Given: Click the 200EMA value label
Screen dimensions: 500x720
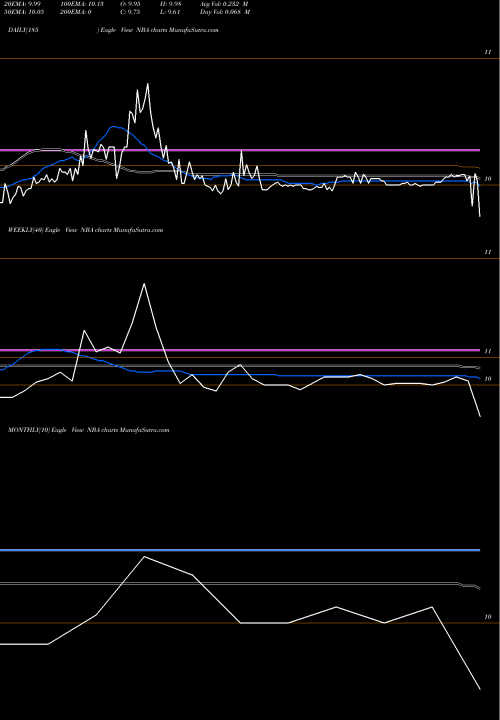Looking at the screenshot, I should click(x=76, y=12).
